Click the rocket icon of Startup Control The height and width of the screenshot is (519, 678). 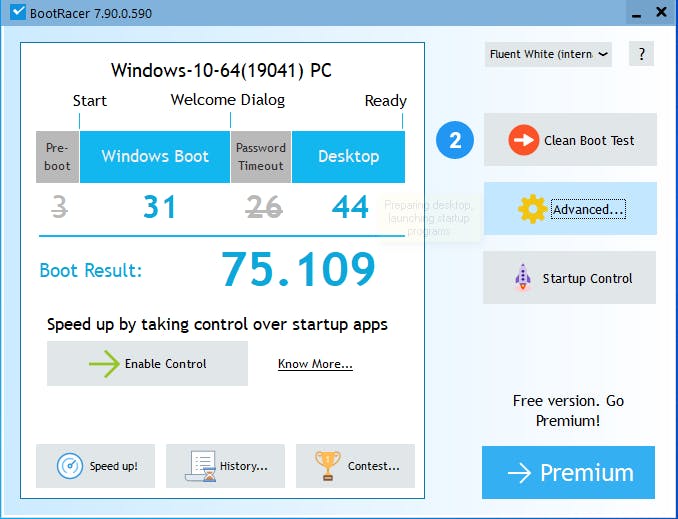(x=523, y=277)
